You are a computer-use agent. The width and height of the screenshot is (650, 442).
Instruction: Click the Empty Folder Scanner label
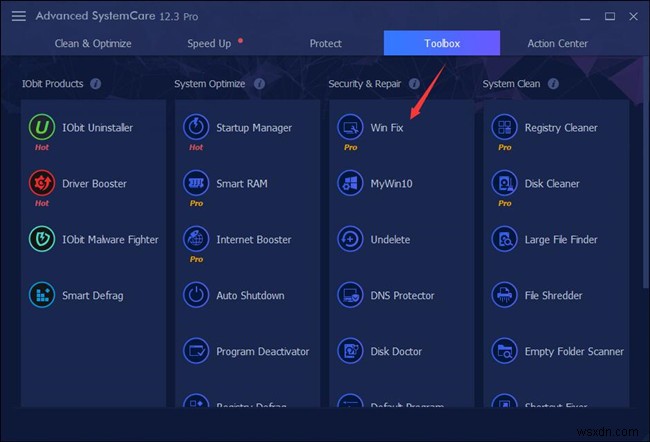pos(574,352)
